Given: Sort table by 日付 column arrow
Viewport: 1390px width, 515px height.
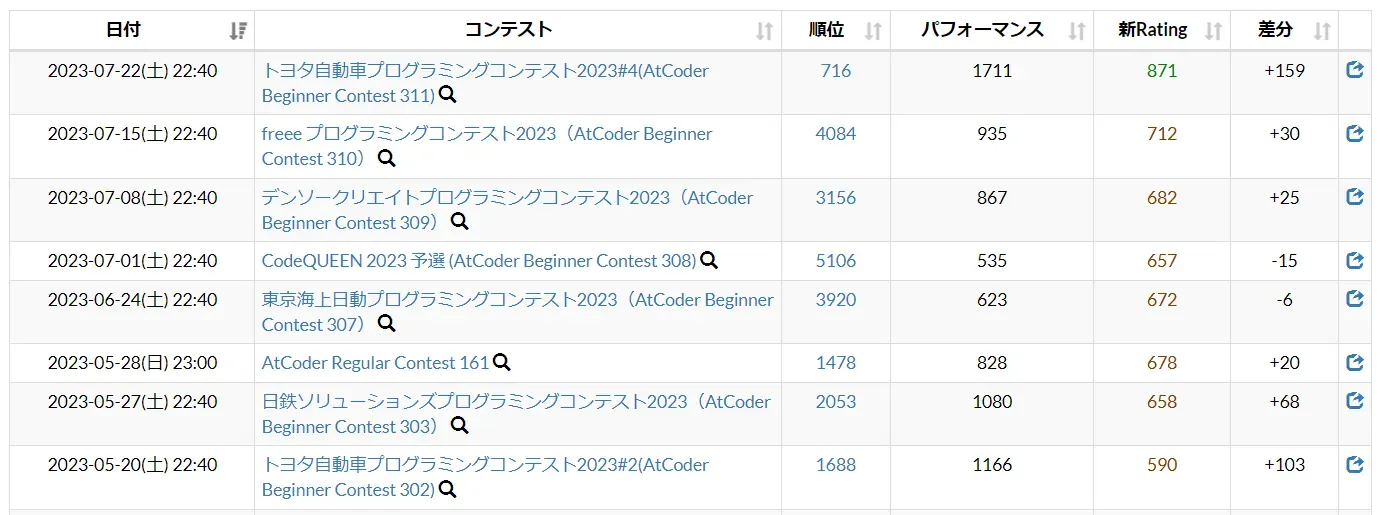Looking at the screenshot, I should coord(237,31).
